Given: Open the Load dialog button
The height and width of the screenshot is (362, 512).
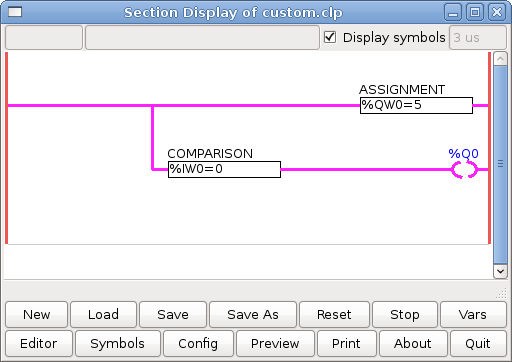Looking at the screenshot, I should pos(103,314).
